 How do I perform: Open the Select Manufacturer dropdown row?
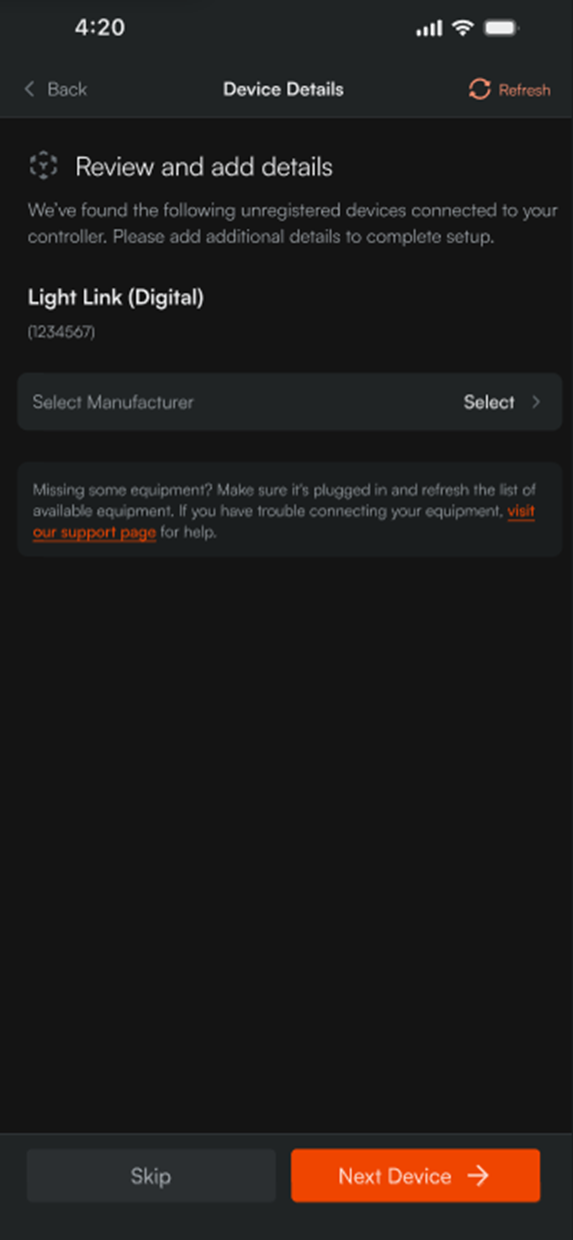click(x=289, y=402)
